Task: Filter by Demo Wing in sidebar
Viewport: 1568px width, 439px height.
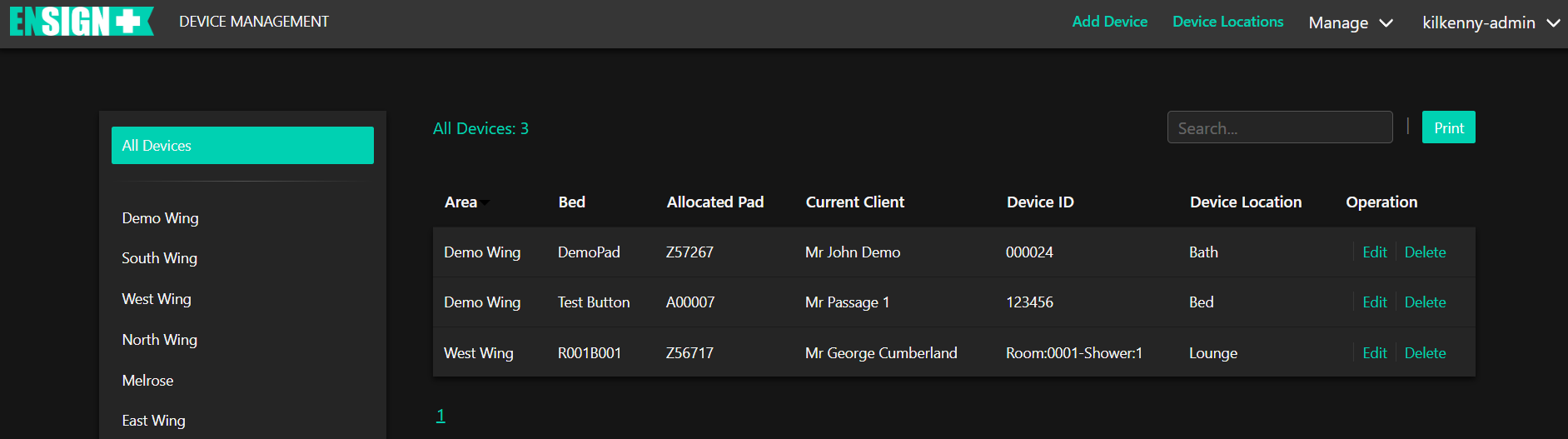Action: coord(160,218)
